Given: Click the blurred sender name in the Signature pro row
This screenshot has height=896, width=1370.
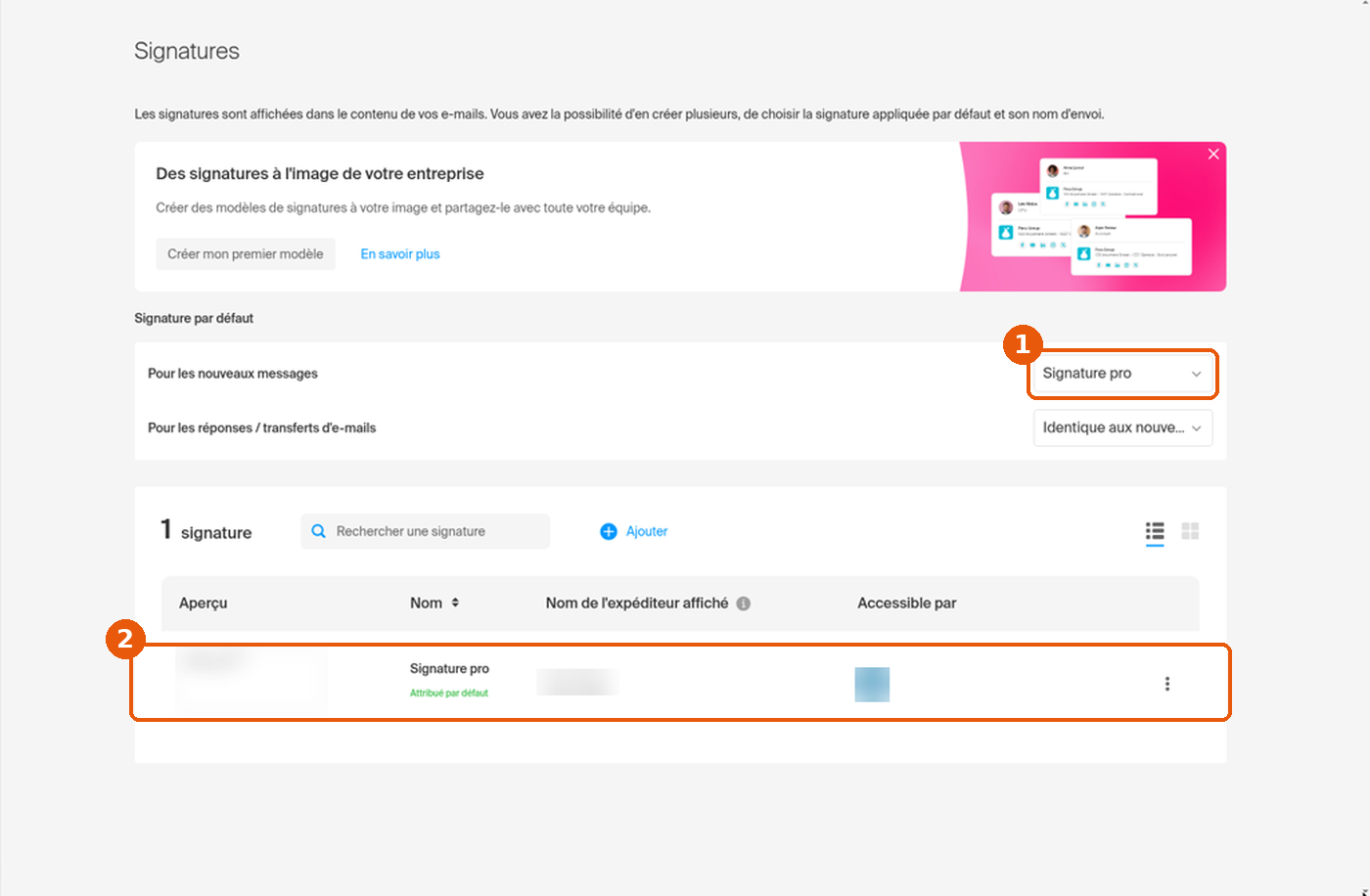Looking at the screenshot, I should click(x=577, y=682).
